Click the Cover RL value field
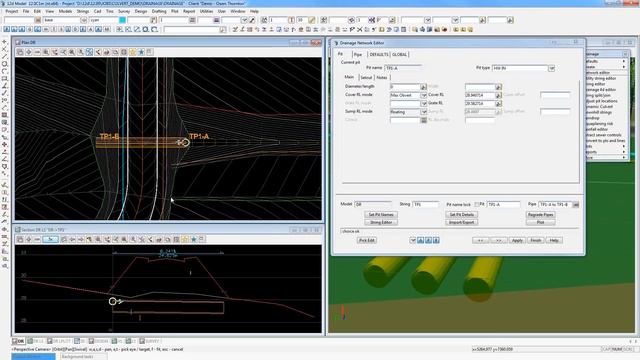640x360 pixels. pyautogui.click(x=480, y=95)
